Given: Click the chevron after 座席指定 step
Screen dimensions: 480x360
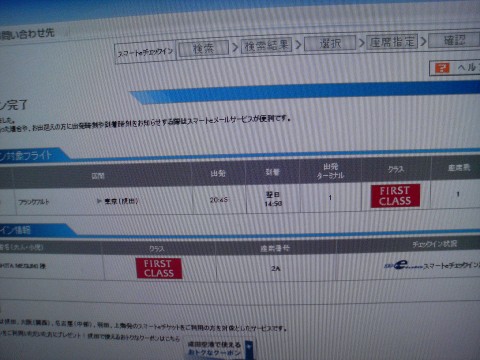Looking at the screenshot, I should click(x=423, y=42).
